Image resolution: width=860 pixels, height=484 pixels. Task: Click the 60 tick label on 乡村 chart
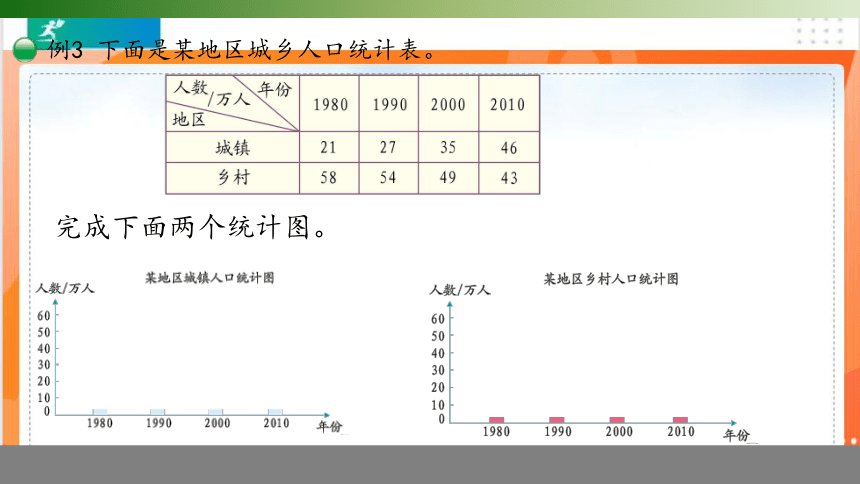(438, 319)
